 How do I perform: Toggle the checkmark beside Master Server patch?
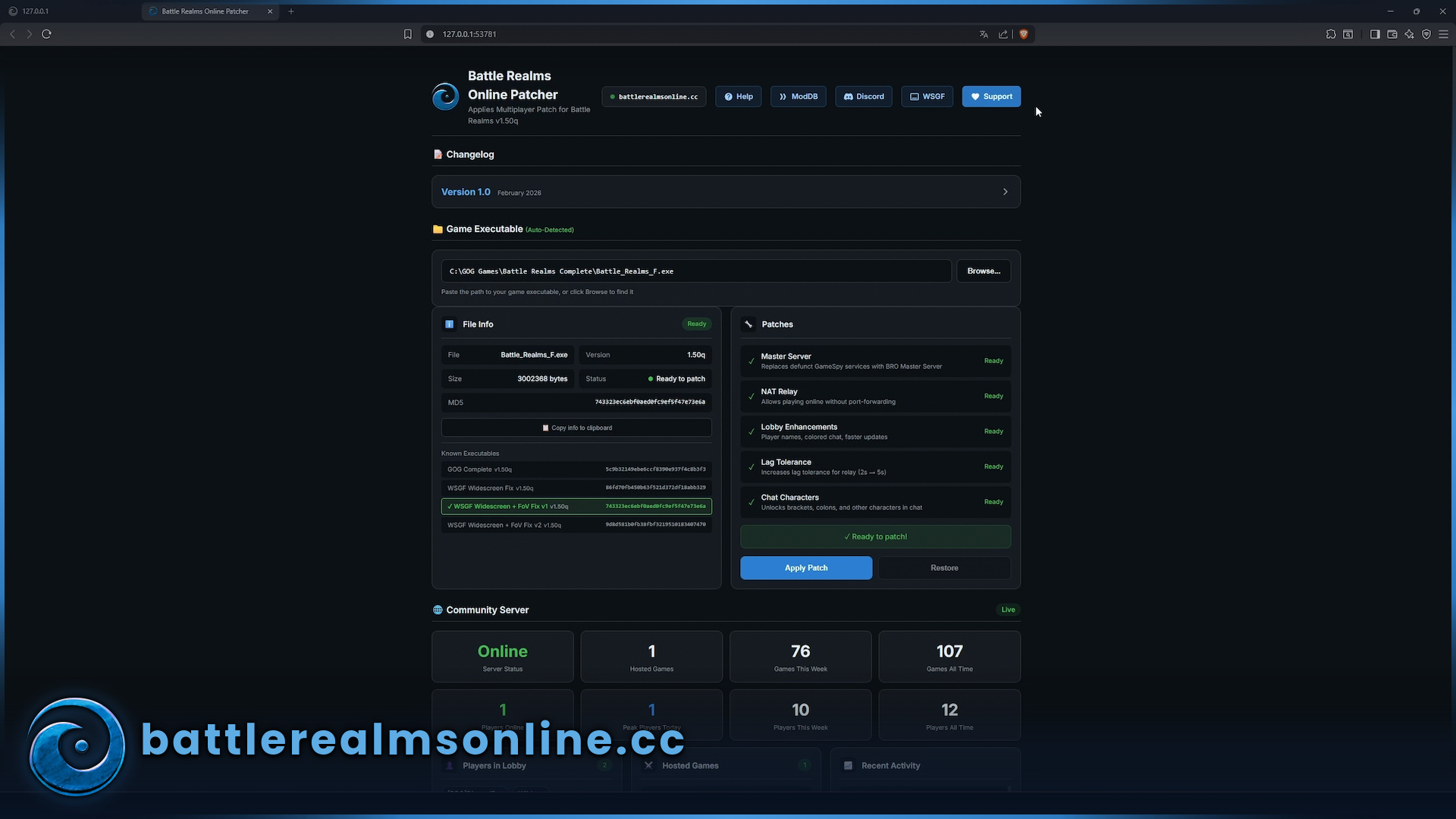click(752, 362)
